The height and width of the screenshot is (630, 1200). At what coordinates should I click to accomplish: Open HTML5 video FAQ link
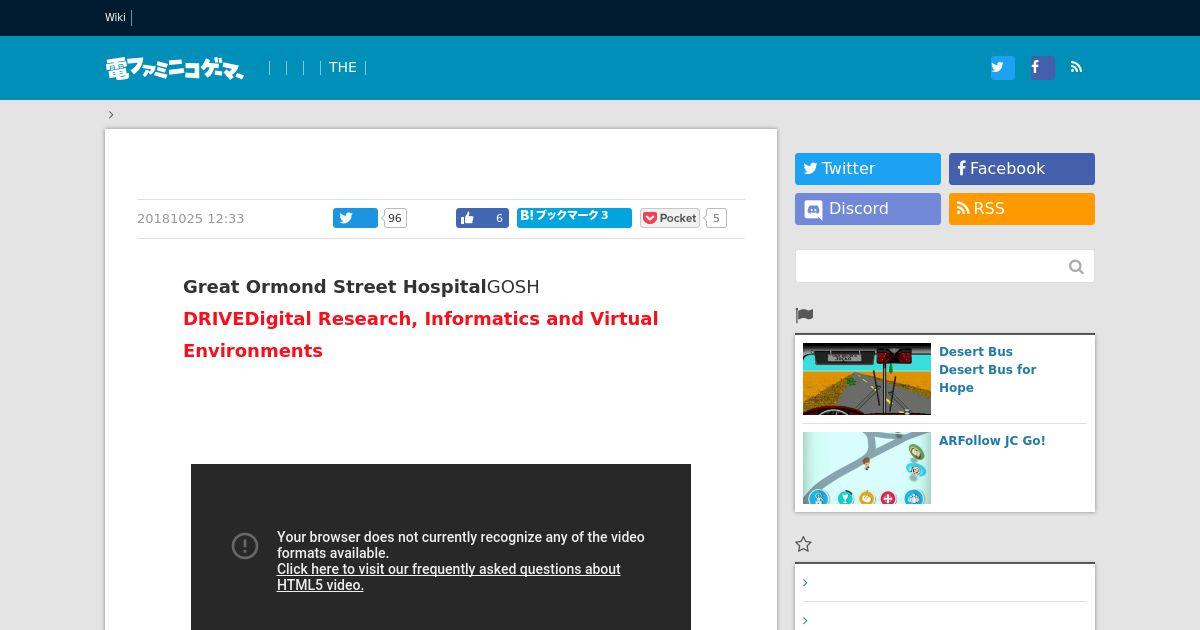pyautogui.click(x=449, y=577)
